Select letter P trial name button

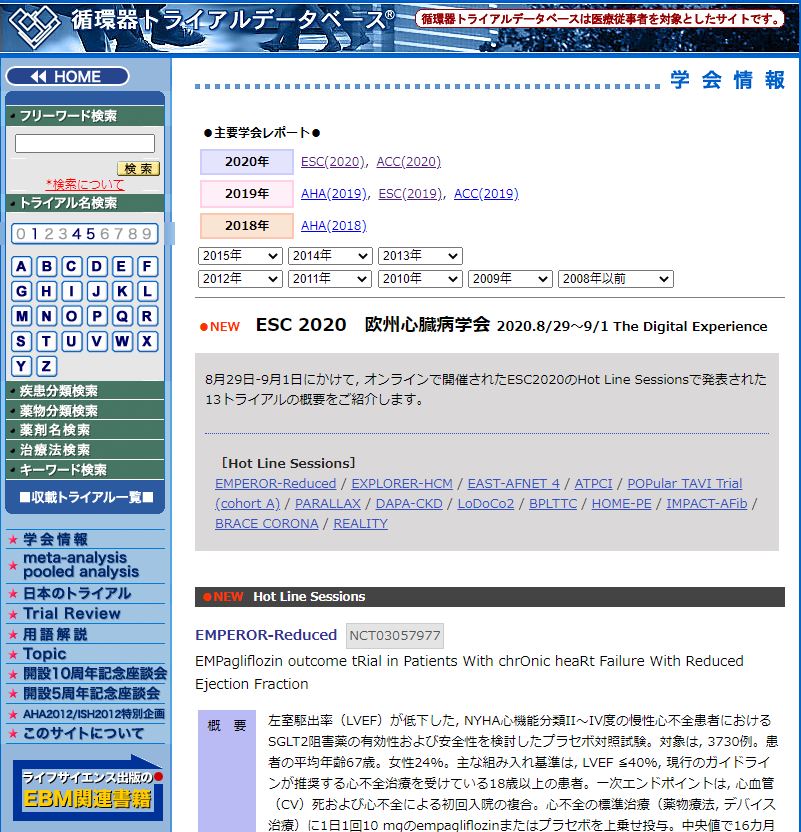pyautogui.click(x=97, y=316)
